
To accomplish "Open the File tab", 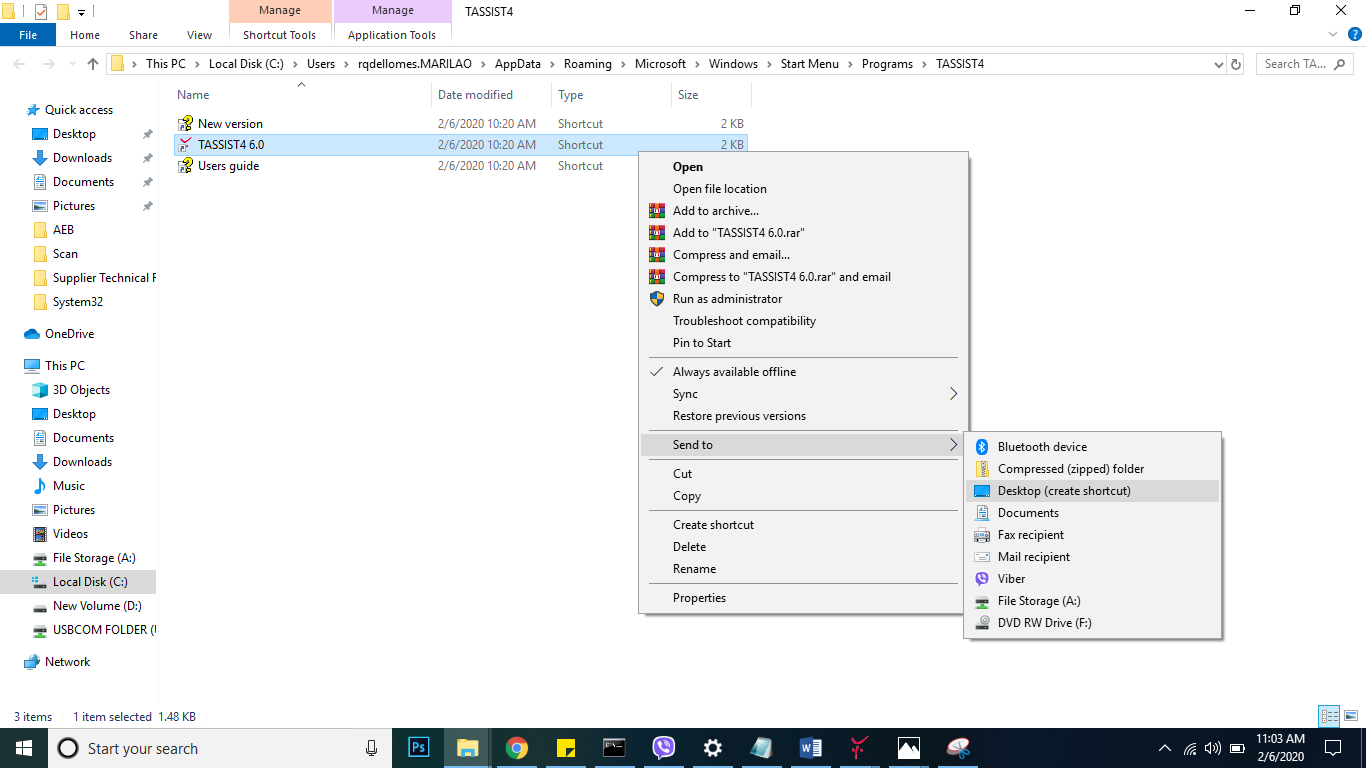I will click(x=28, y=35).
